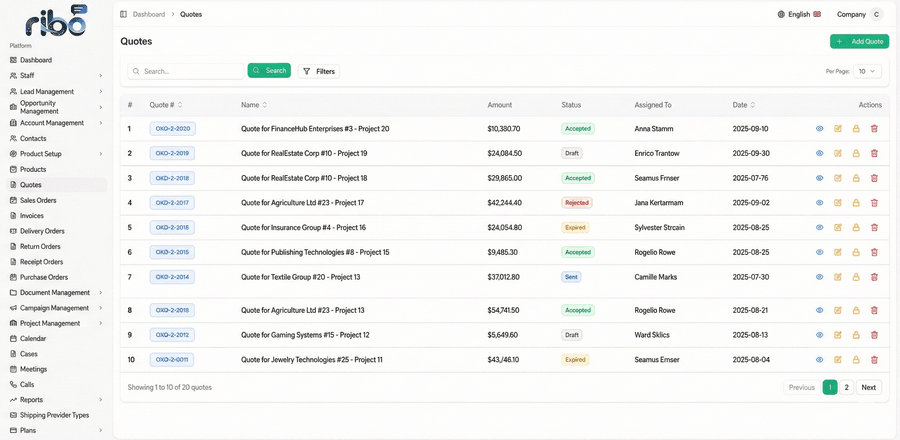This screenshot has width=900, height=440.
Task: Click into the Search input field
Action: (185, 71)
